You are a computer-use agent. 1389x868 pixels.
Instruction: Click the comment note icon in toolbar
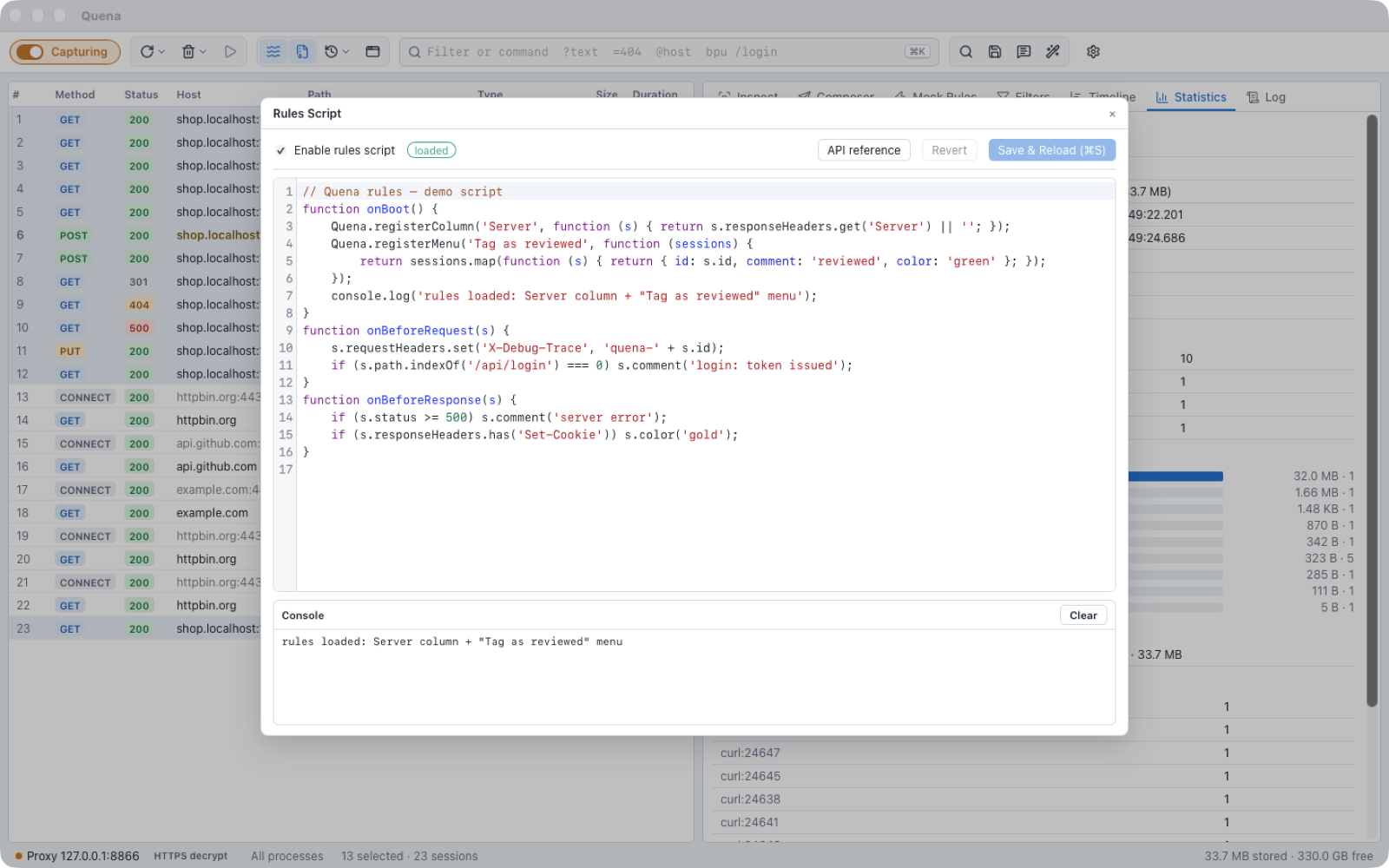[1024, 52]
